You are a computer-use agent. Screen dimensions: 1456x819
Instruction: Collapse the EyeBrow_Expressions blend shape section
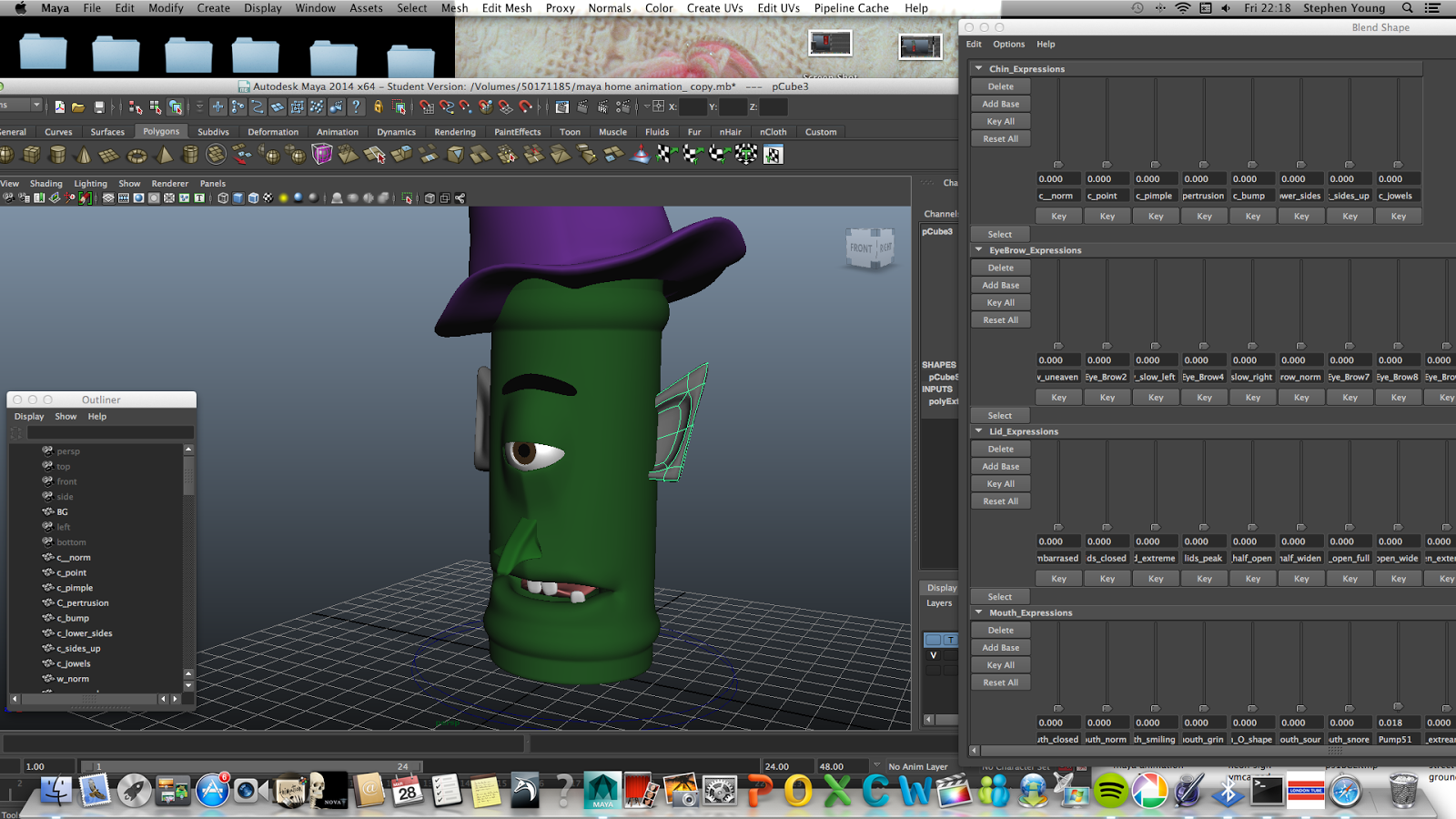[x=979, y=249]
